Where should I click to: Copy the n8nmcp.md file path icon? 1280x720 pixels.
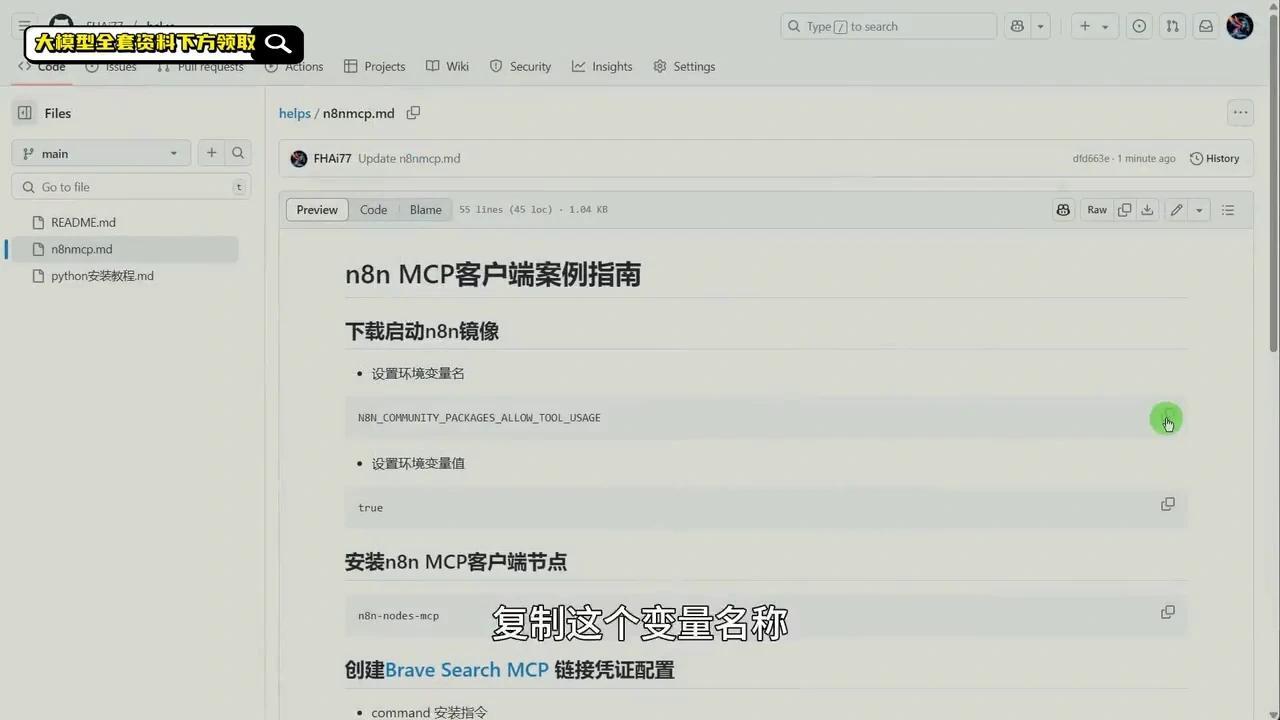coord(413,113)
